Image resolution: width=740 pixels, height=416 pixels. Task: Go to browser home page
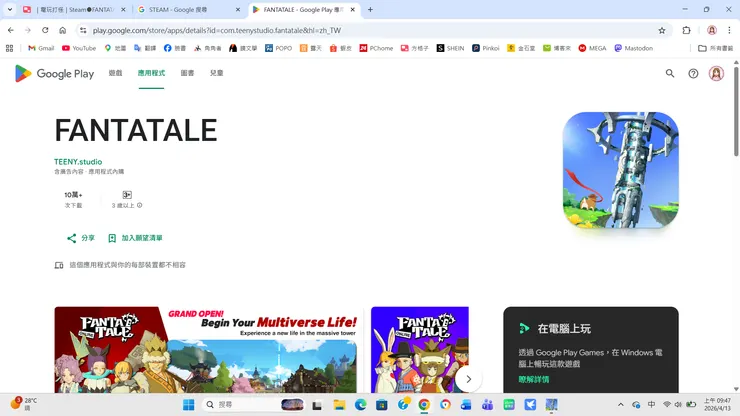[x=62, y=30]
